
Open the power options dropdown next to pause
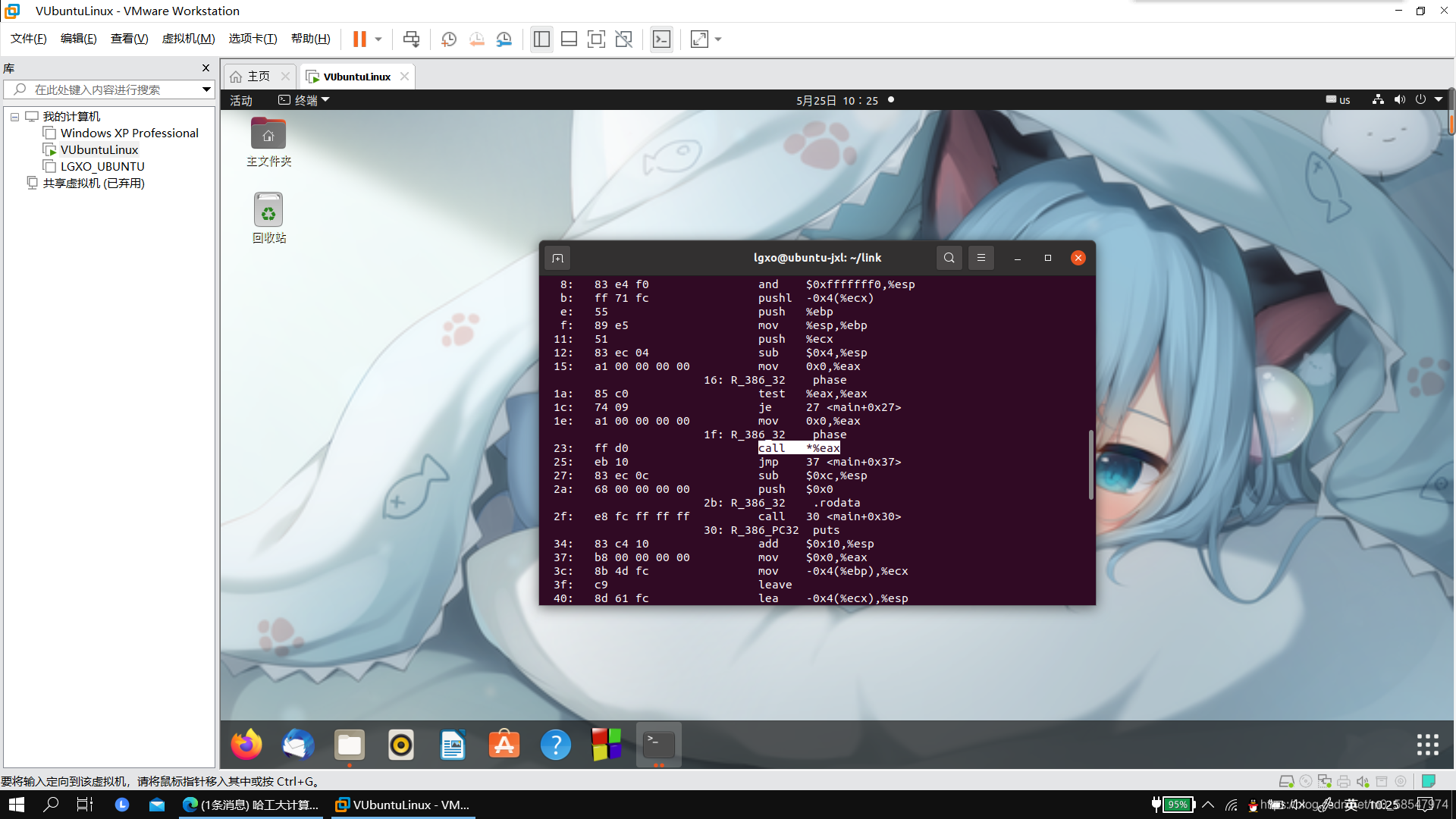tap(378, 39)
